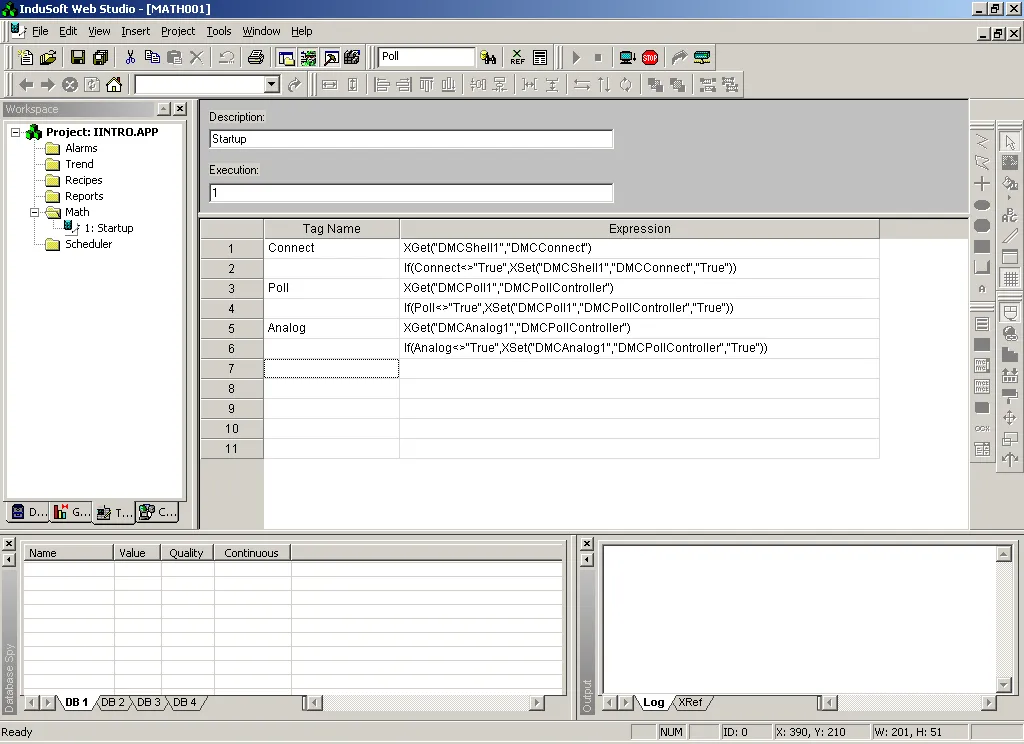Open the File menu
The width and height of the screenshot is (1024, 744).
pos(40,31)
